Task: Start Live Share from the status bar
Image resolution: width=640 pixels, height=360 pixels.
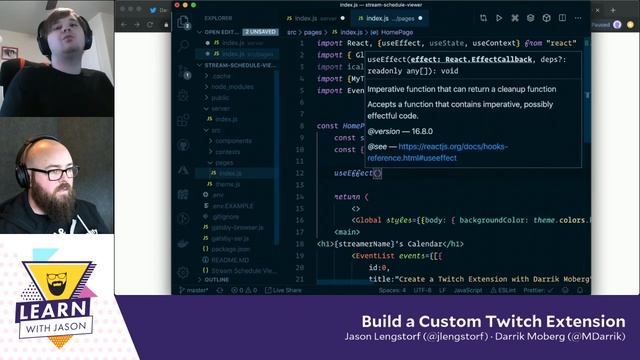Action: [x=283, y=290]
